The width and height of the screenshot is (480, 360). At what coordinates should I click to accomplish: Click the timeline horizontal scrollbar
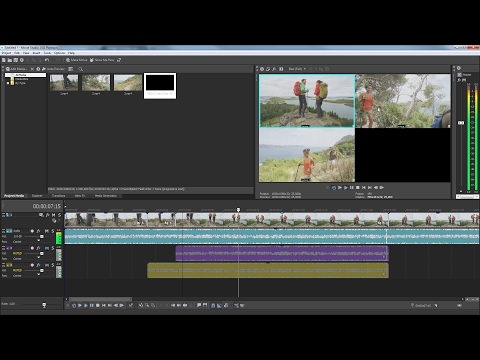coord(100,299)
